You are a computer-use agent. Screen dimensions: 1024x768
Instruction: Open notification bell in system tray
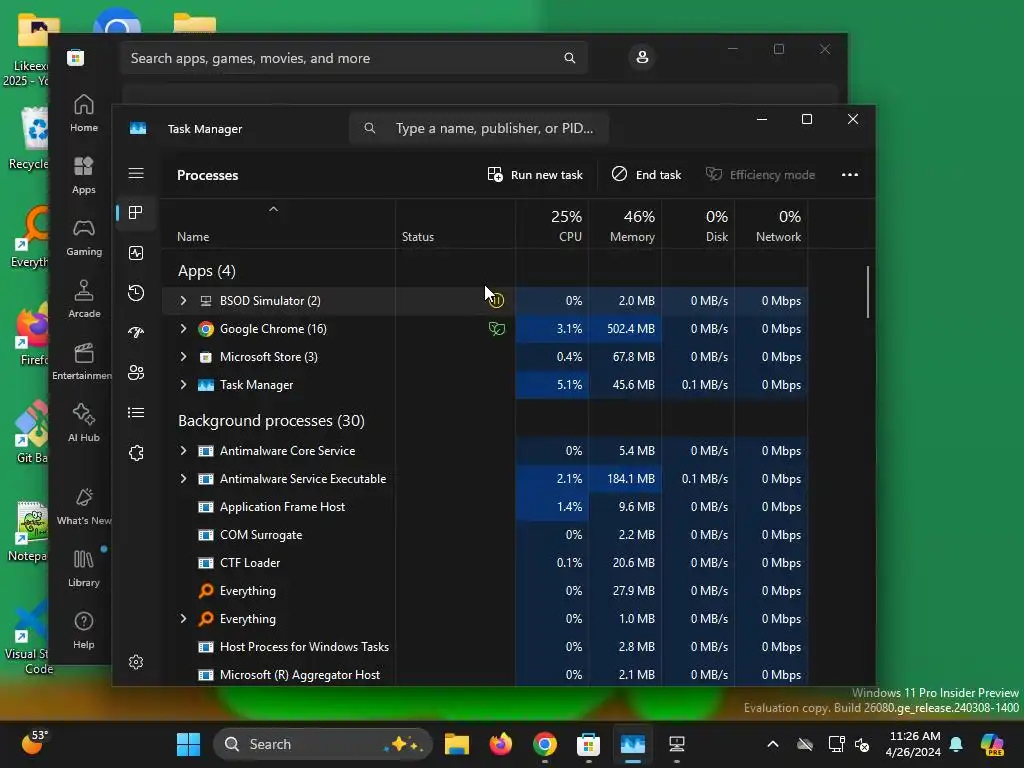coord(956,744)
